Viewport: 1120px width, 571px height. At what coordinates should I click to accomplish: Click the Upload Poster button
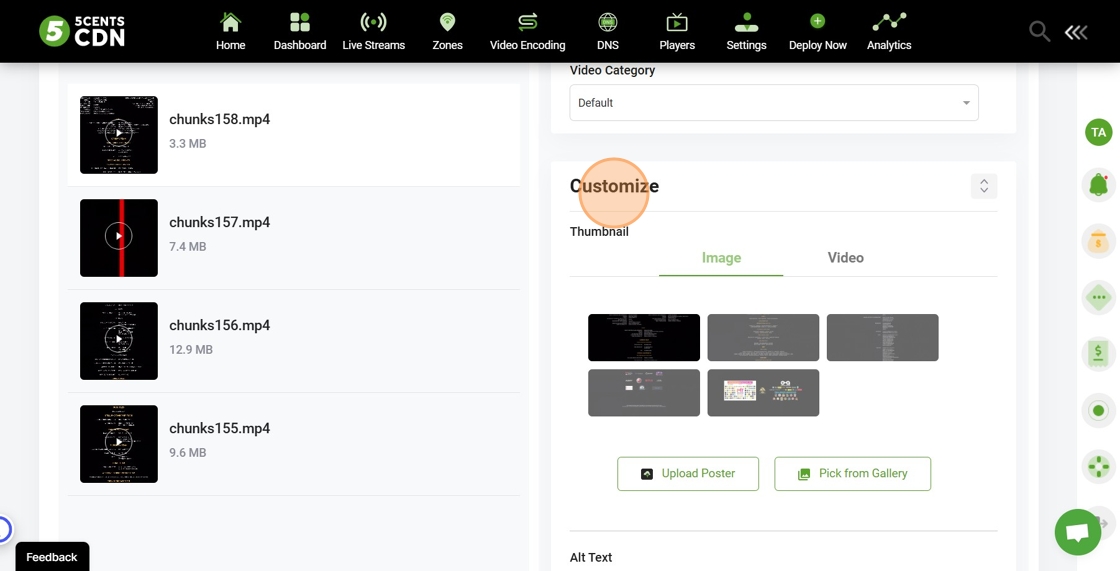[688, 474]
